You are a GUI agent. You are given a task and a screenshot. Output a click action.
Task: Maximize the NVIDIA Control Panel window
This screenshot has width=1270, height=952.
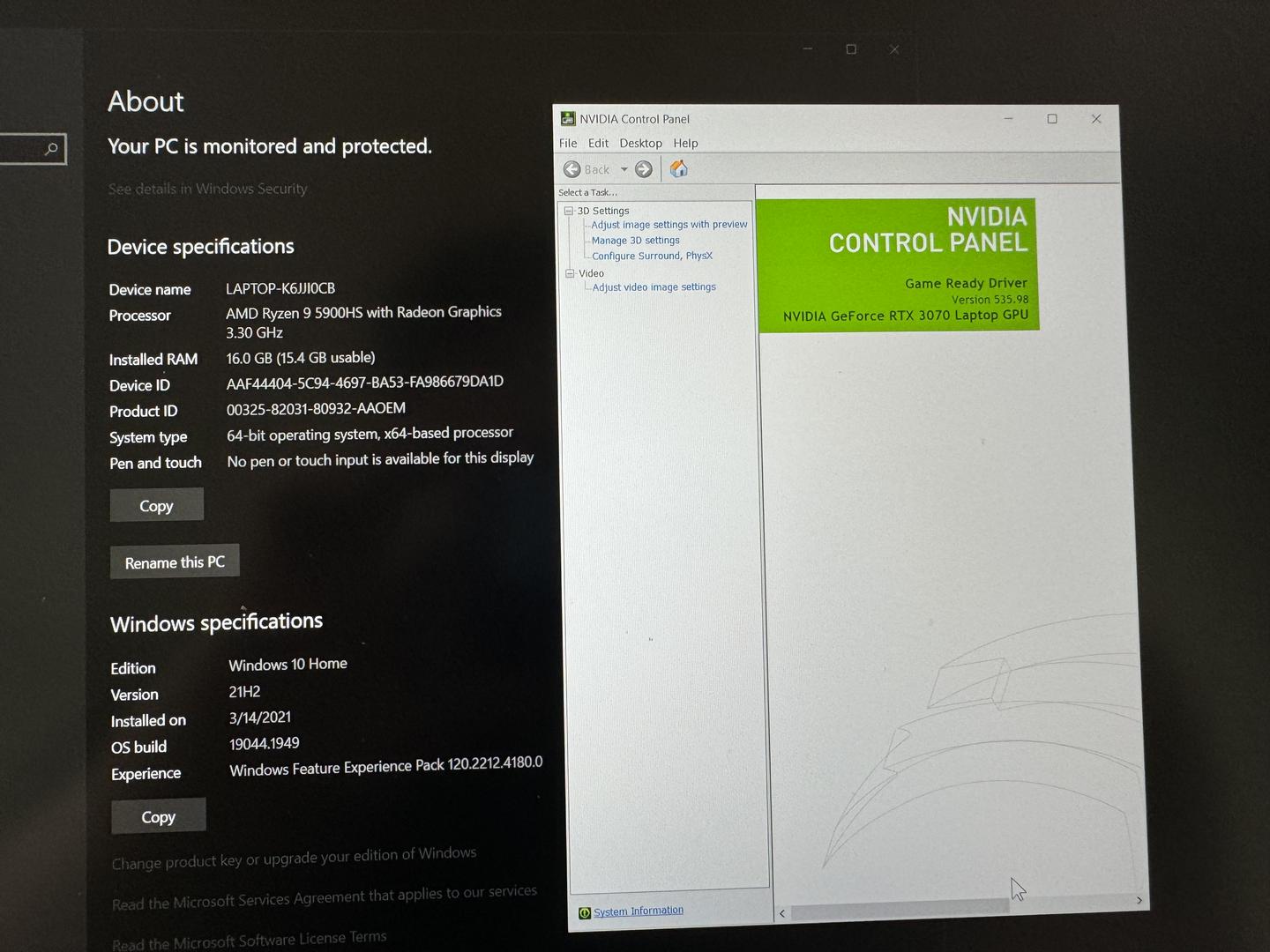[x=1052, y=119]
